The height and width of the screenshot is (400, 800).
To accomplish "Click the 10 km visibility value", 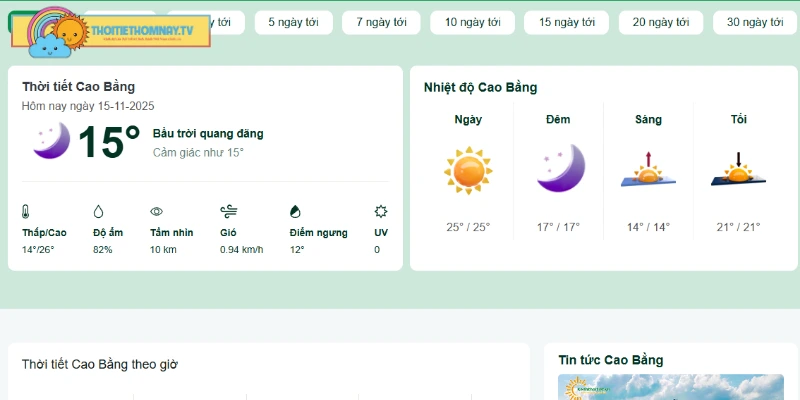I will click(163, 250).
